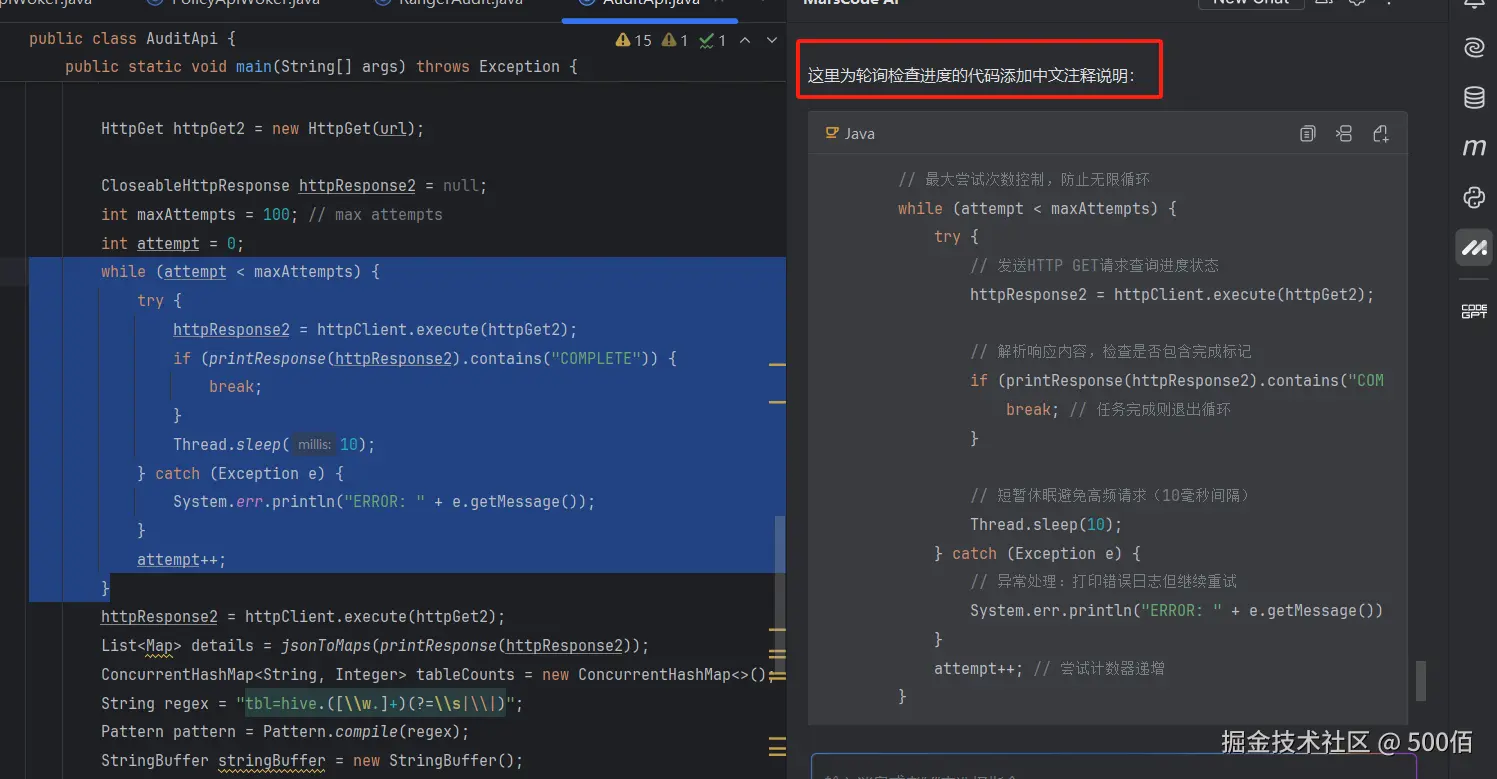Viewport: 1497px width, 779px height.
Task: Open the Maven tool window
Action: (x=1474, y=147)
